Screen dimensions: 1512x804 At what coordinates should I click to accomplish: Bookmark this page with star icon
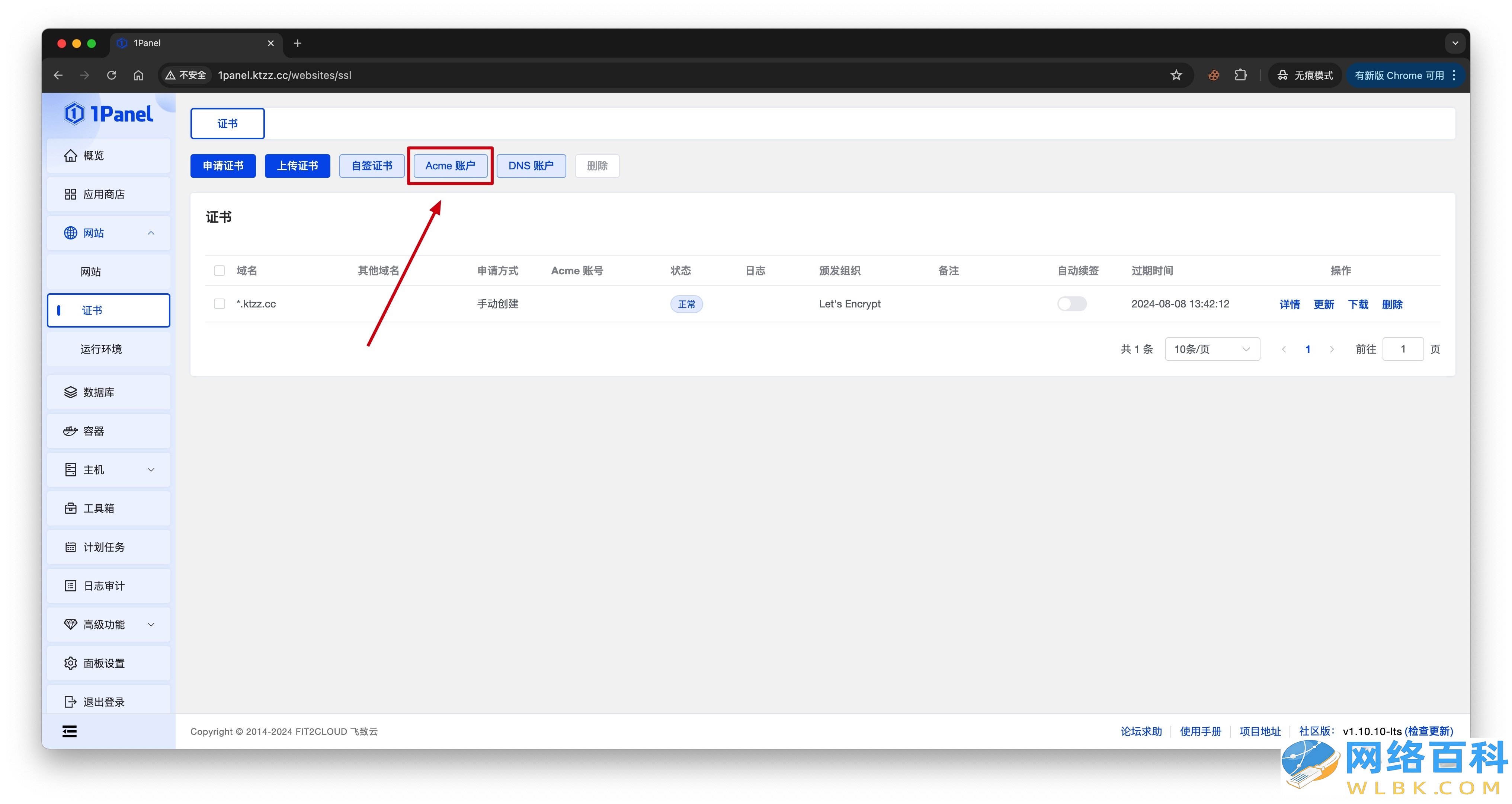point(1176,75)
